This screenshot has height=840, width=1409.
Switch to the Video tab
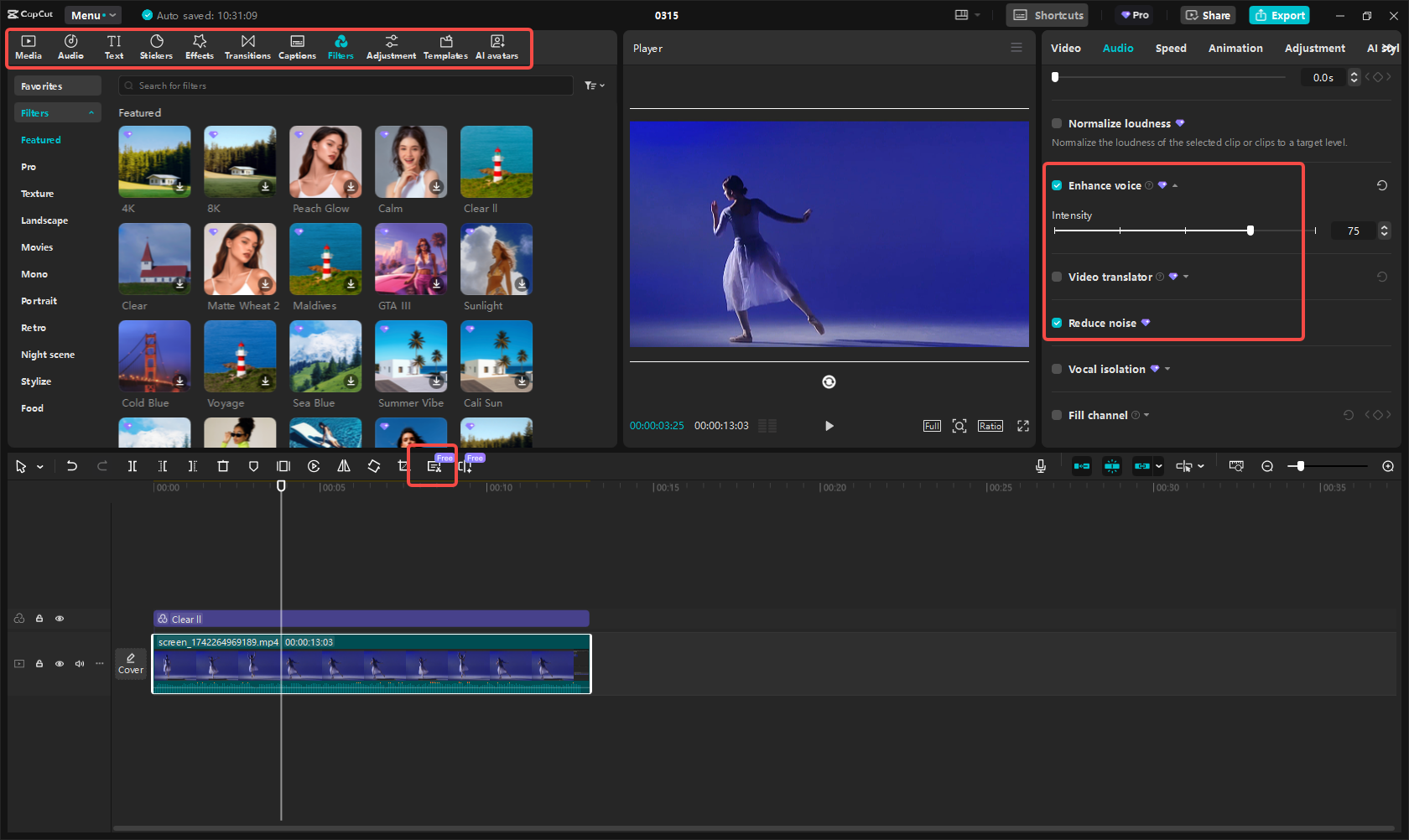1066,48
